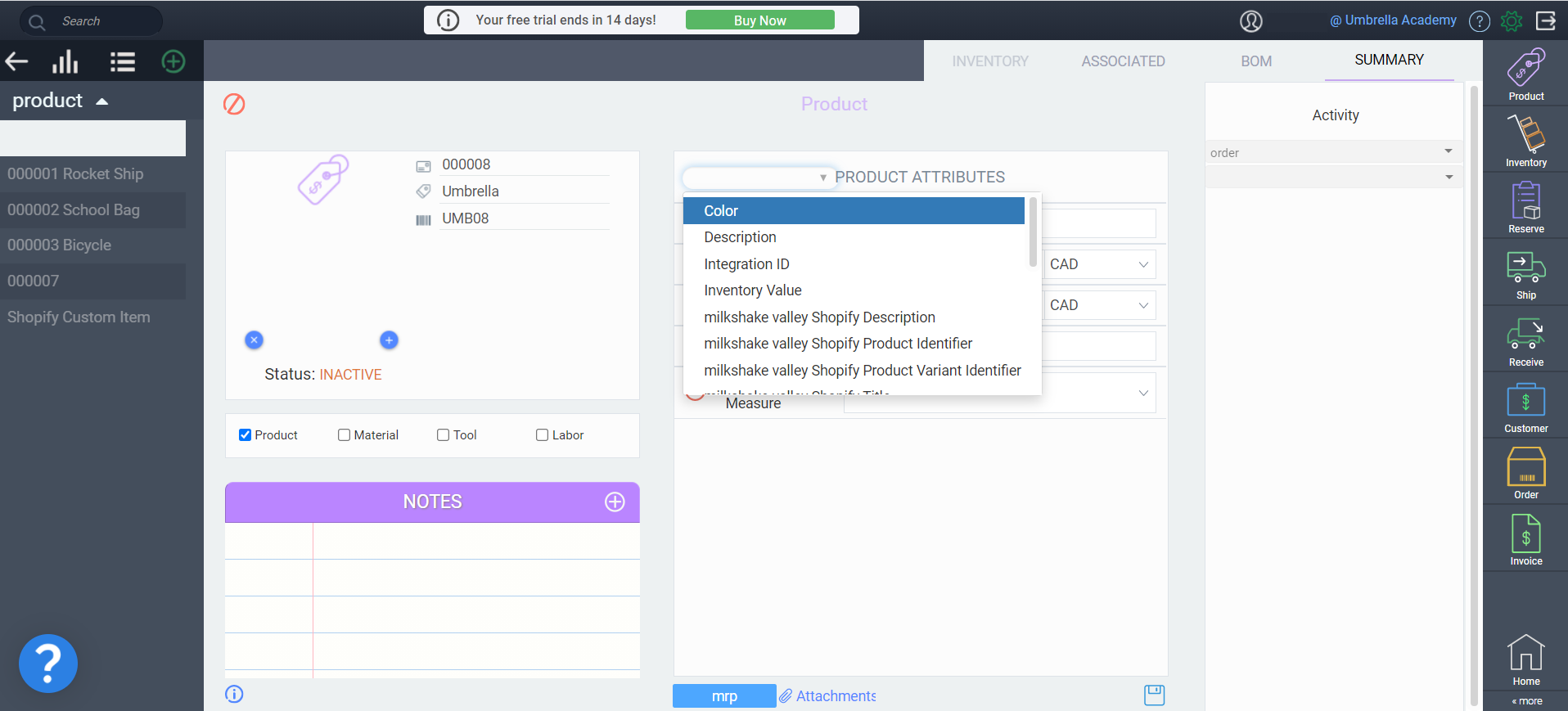Click the Buy Now button
Image resolution: width=1568 pixels, height=711 pixels.
[759, 20]
